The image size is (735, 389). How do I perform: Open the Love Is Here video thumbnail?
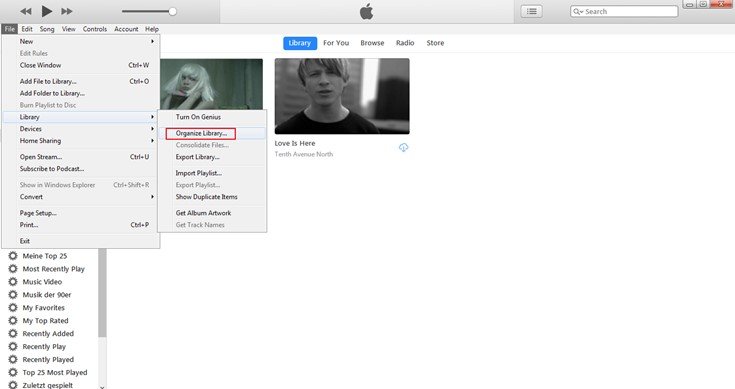pyautogui.click(x=342, y=96)
